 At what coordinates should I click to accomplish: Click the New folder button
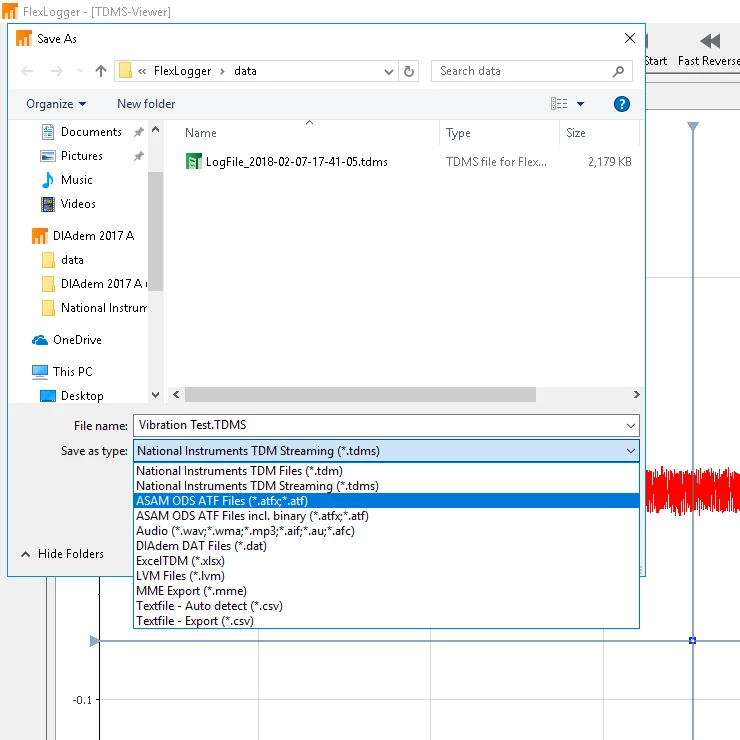click(146, 104)
